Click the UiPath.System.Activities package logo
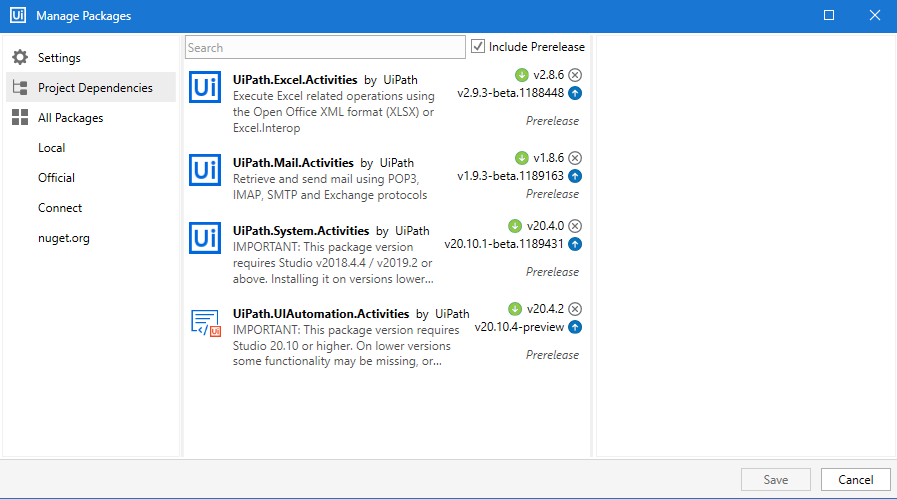This screenshot has height=499, width=897. (205, 238)
